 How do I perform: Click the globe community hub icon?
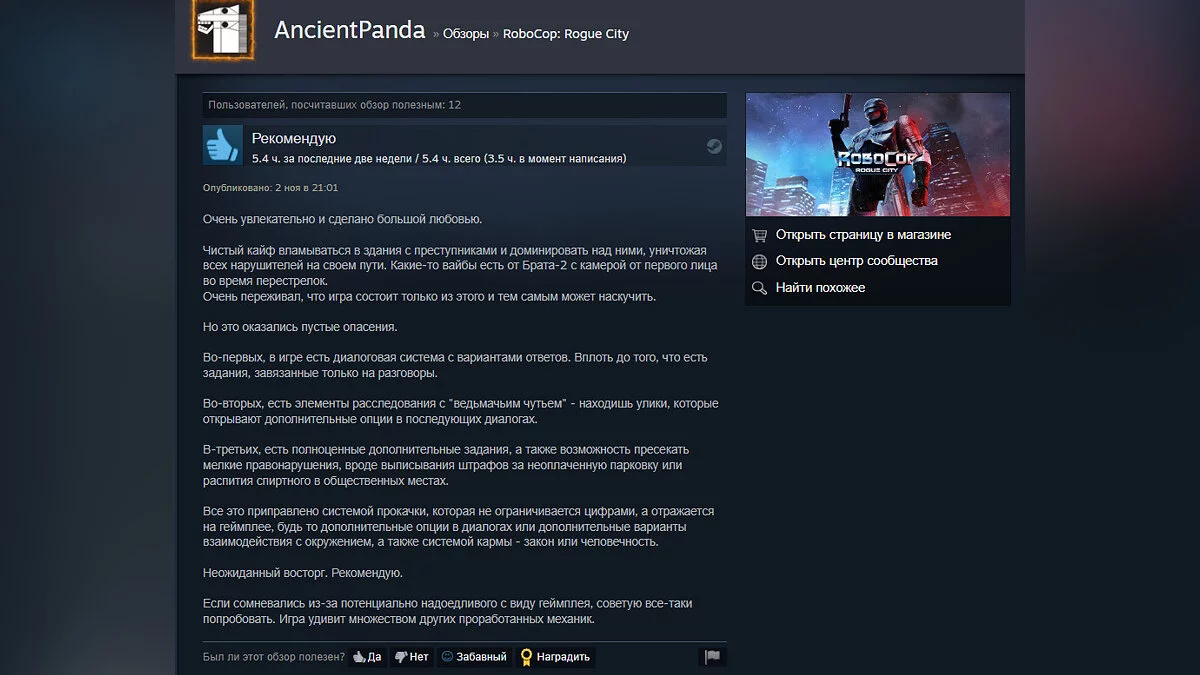point(760,261)
